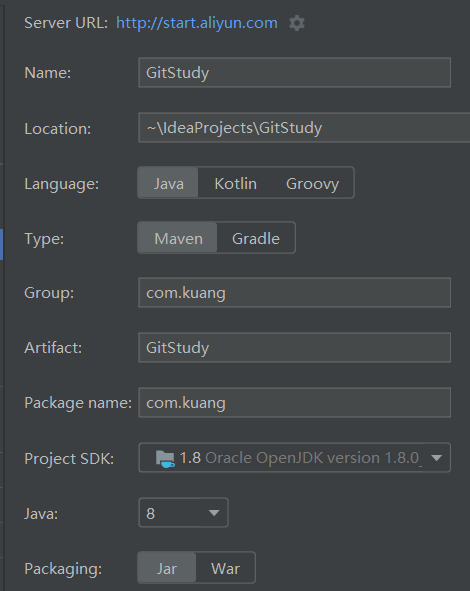This screenshot has height=591, width=470.
Task: Switch packaging to War
Action: tap(225, 568)
